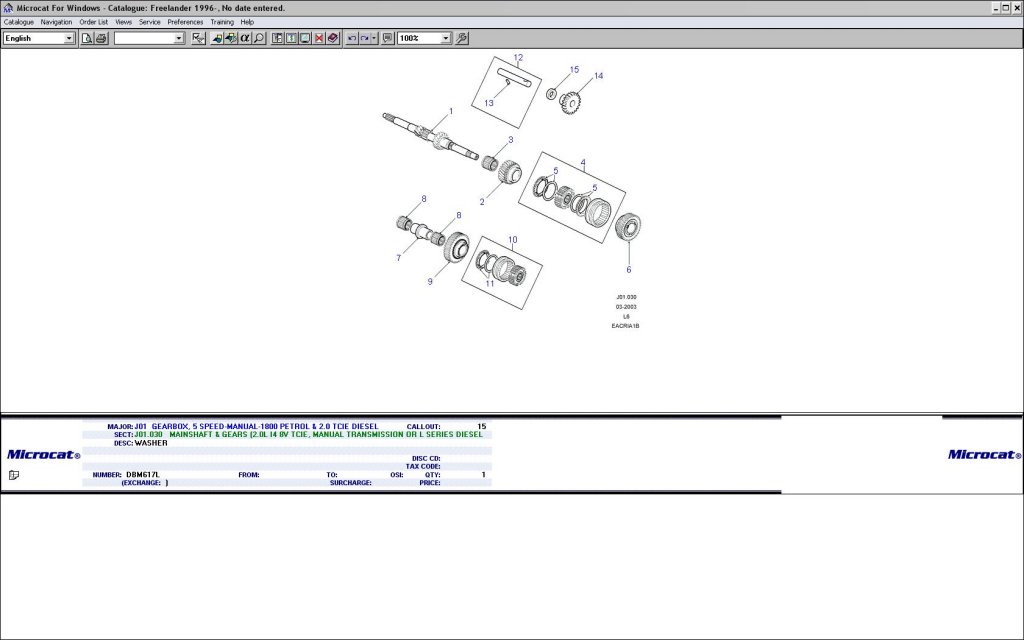Open the Preferences menu

(185, 22)
